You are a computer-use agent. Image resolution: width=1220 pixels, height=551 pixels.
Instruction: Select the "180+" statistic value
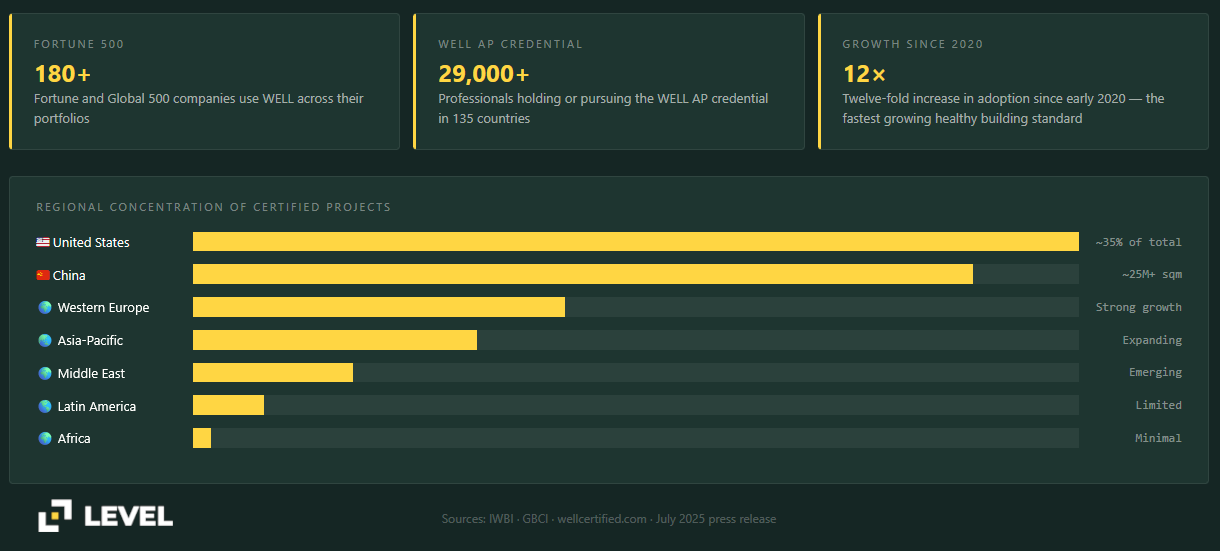[63, 74]
